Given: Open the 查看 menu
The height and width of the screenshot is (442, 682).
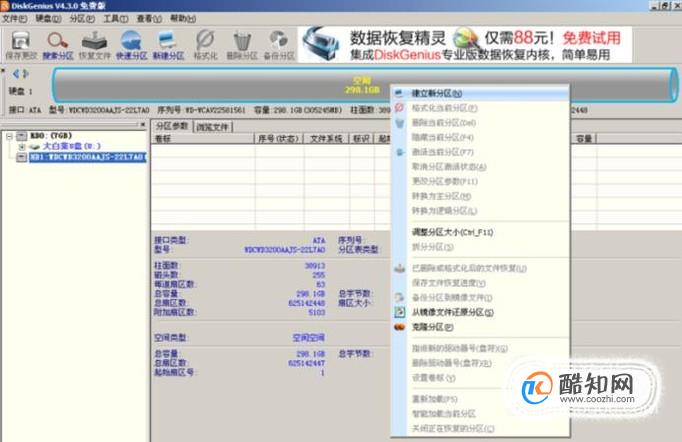Looking at the screenshot, I should click(x=149, y=19).
